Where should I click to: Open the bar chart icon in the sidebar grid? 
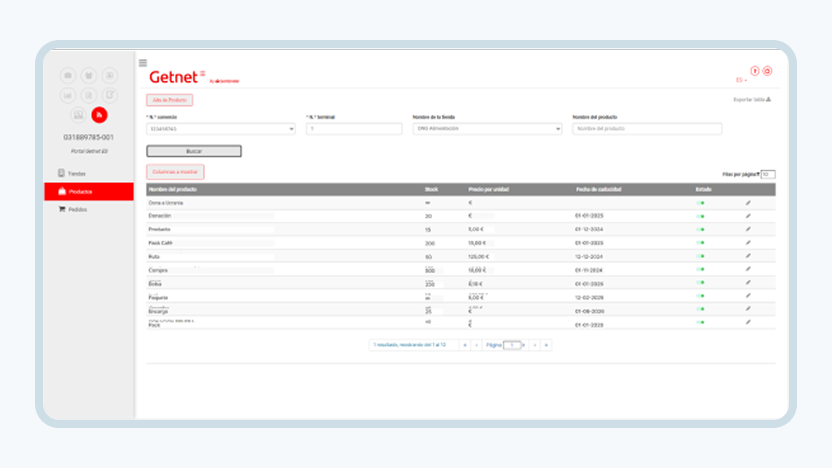pyautogui.click(x=68, y=96)
